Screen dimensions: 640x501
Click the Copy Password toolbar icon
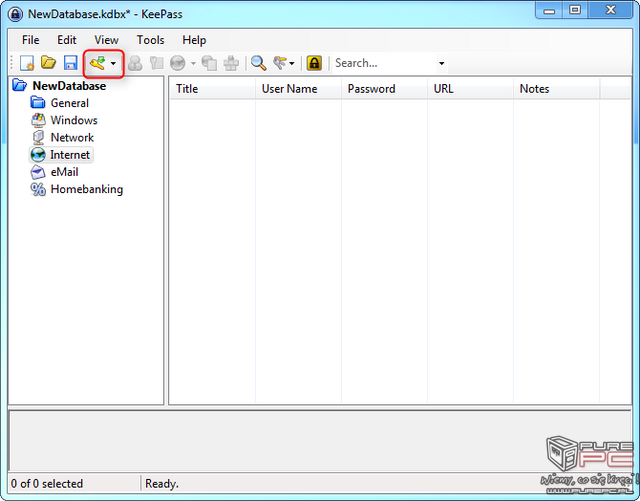(x=156, y=63)
